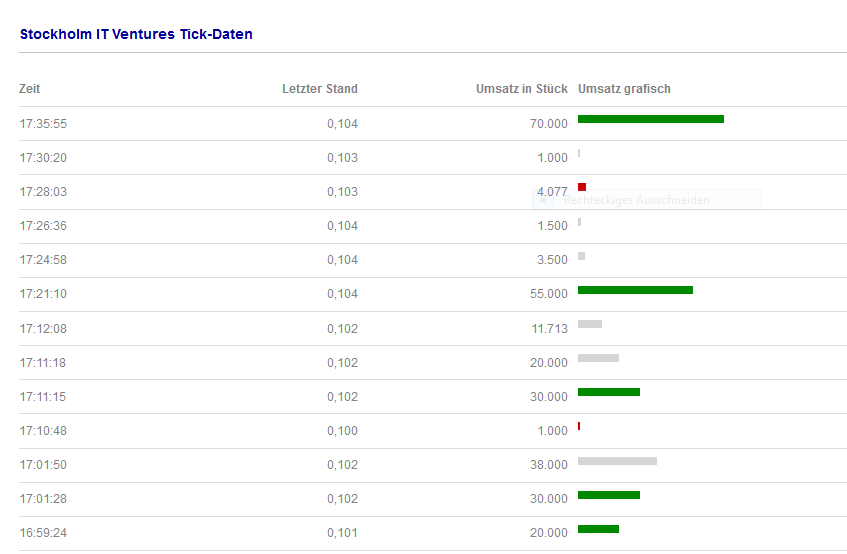Click the Stockholm IT Ventures Tick-Daten heading
The width and height of the screenshot is (847, 554).
tap(136, 34)
